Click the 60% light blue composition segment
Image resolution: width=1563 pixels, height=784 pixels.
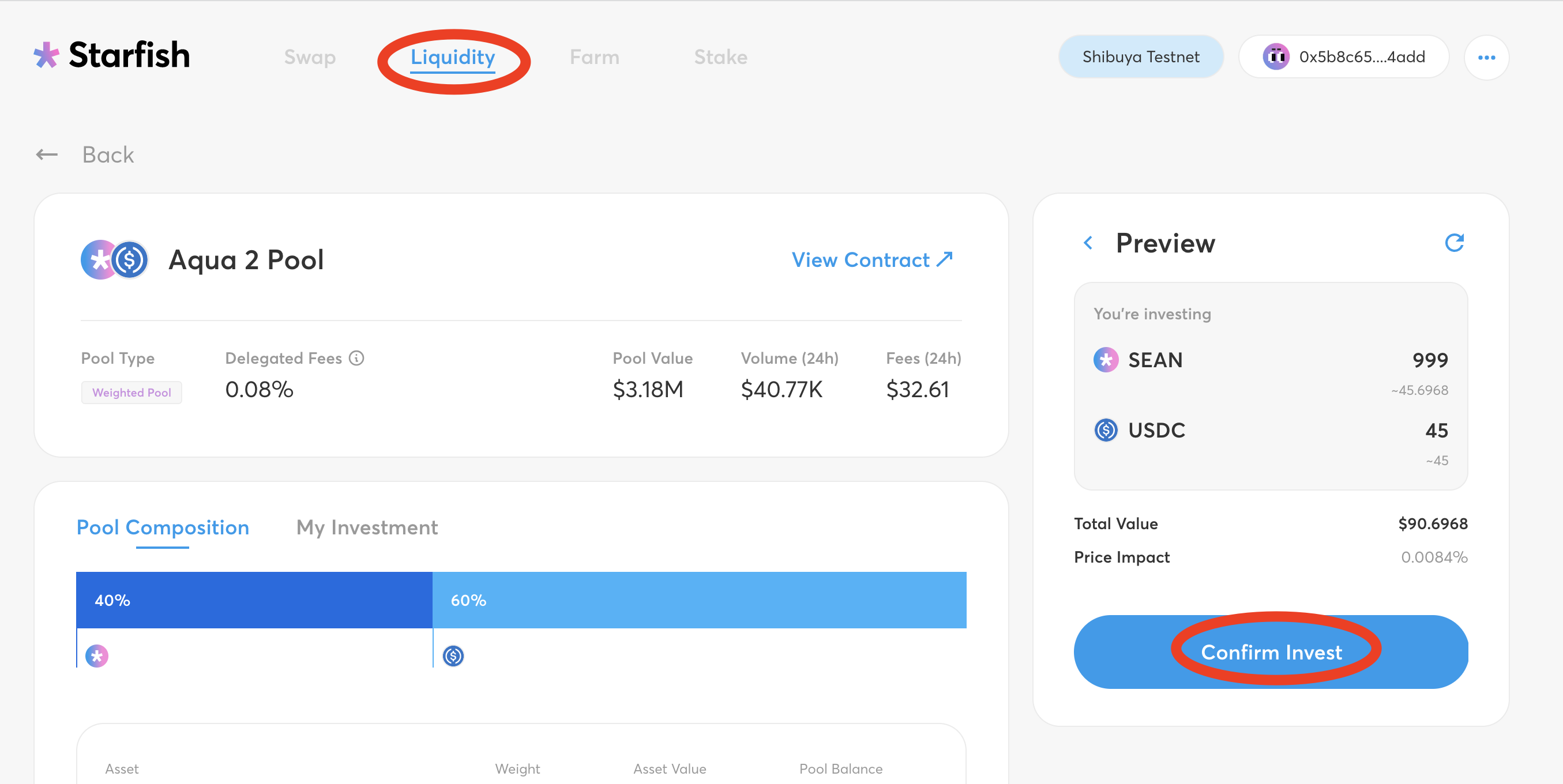(699, 600)
